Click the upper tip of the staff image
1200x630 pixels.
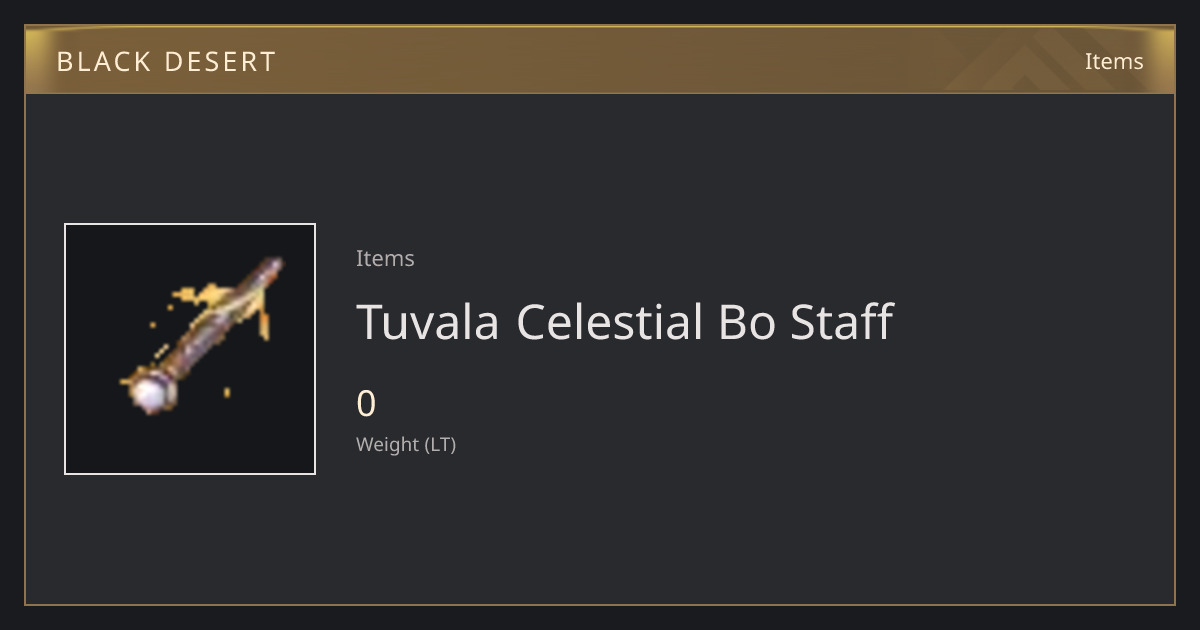[274, 266]
